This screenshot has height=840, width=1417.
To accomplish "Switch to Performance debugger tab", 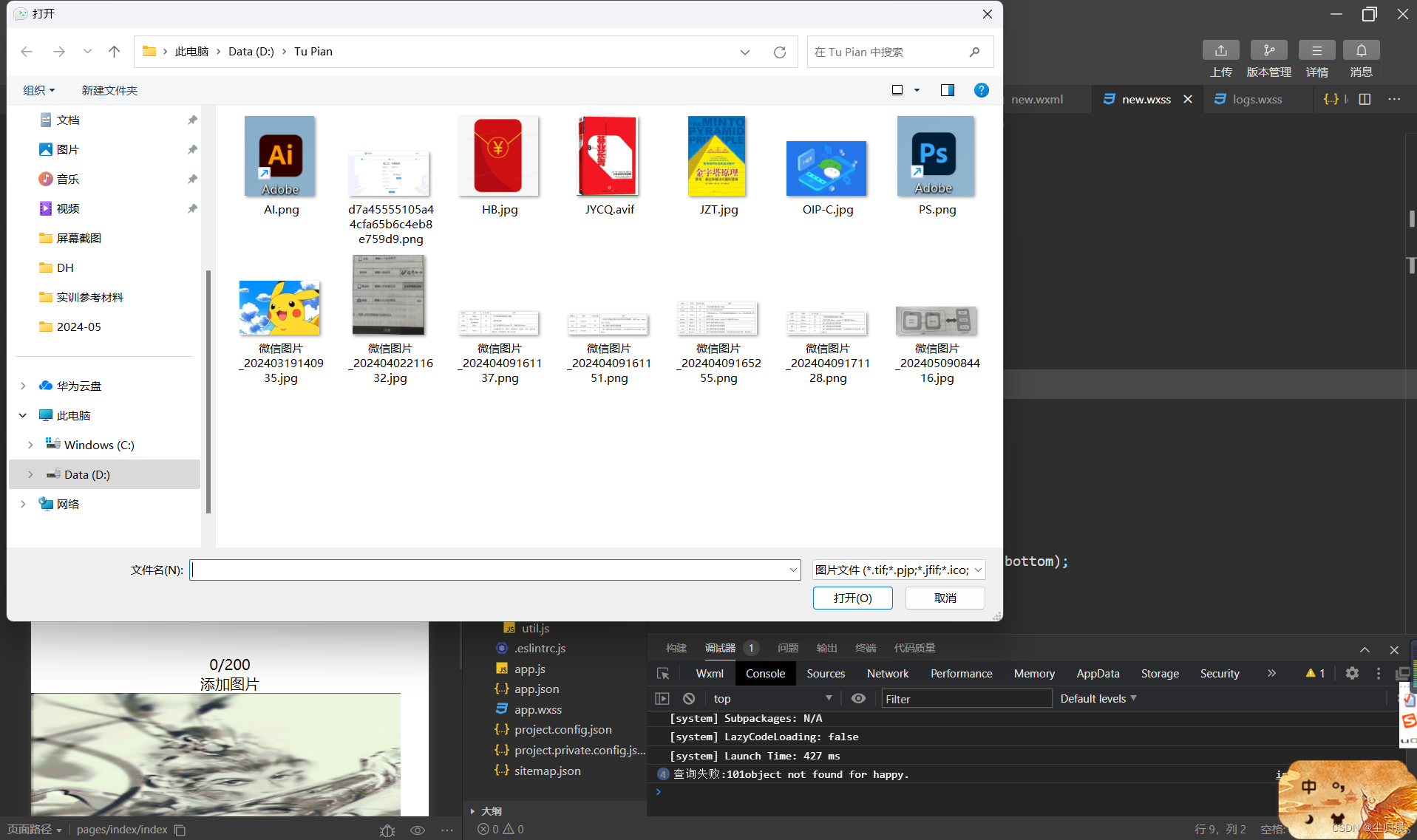I will (961, 673).
